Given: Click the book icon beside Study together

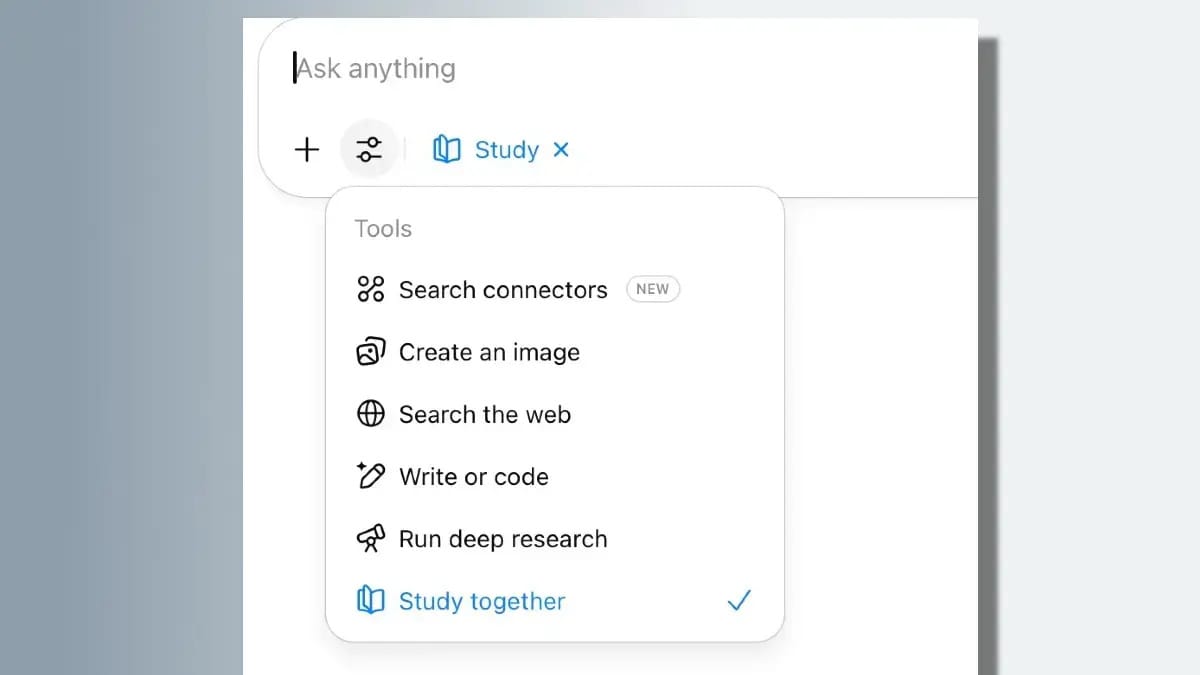Looking at the screenshot, I should pos(371,601).
